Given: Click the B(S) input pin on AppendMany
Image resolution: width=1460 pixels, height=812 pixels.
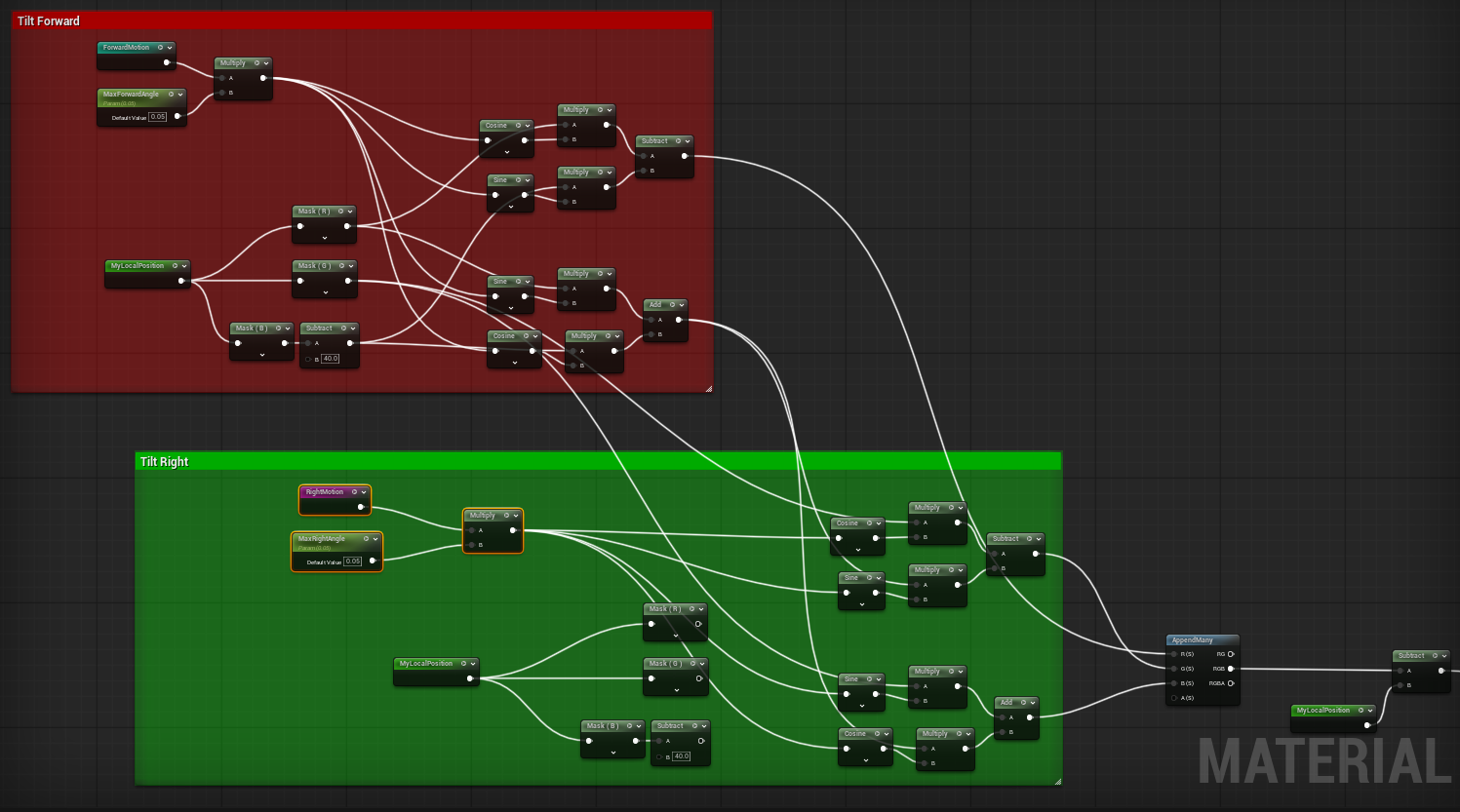Looking at the screenshot, I should pos(1174,683).
